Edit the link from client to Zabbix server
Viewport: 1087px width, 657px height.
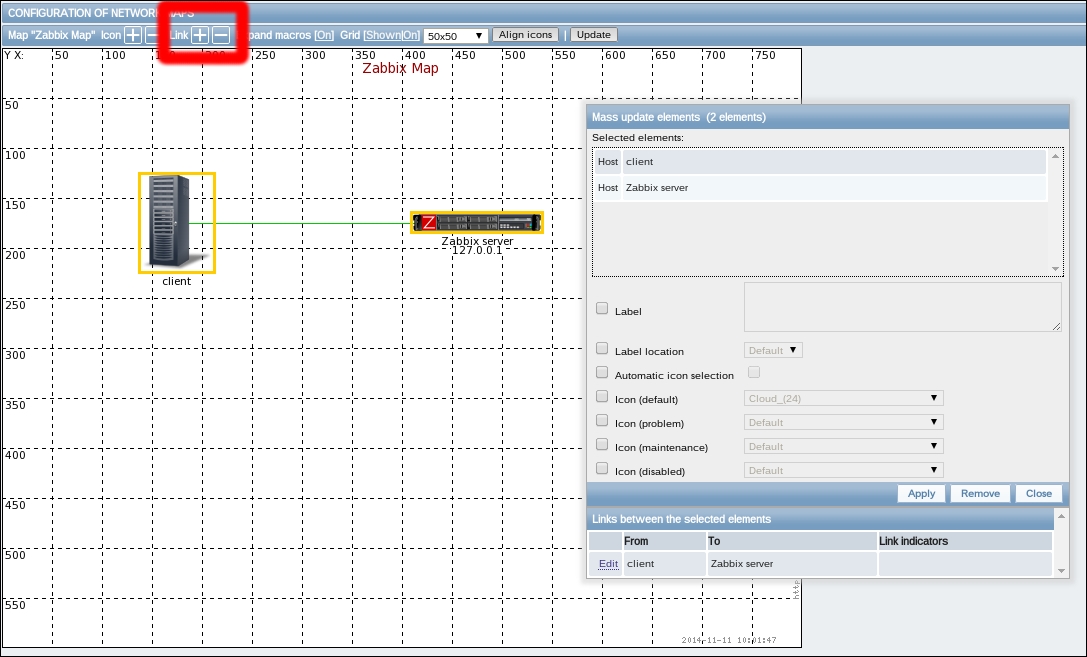608,564
